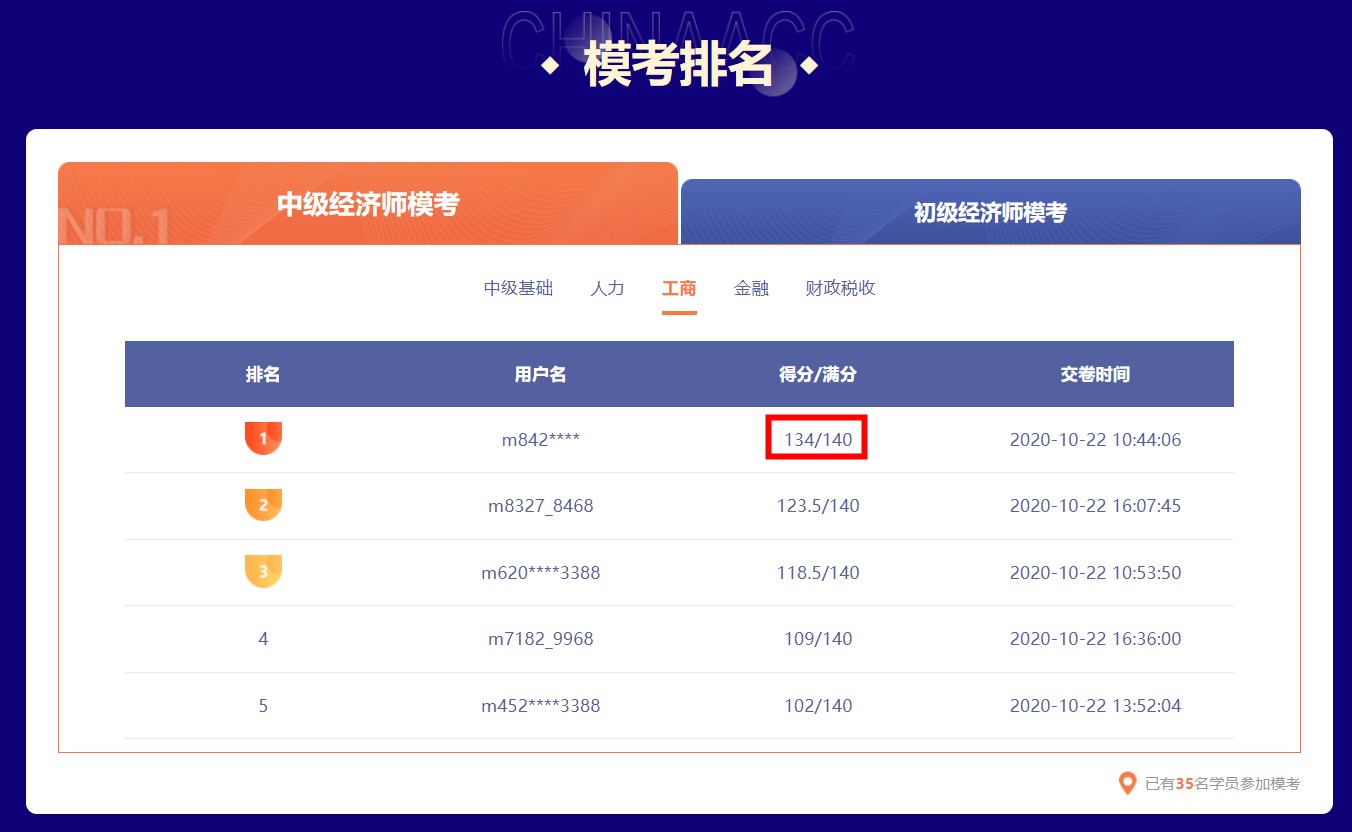Click the red location pin icon
The width and height of the screenshot is (1352, 832).
tap(1127, 783)
